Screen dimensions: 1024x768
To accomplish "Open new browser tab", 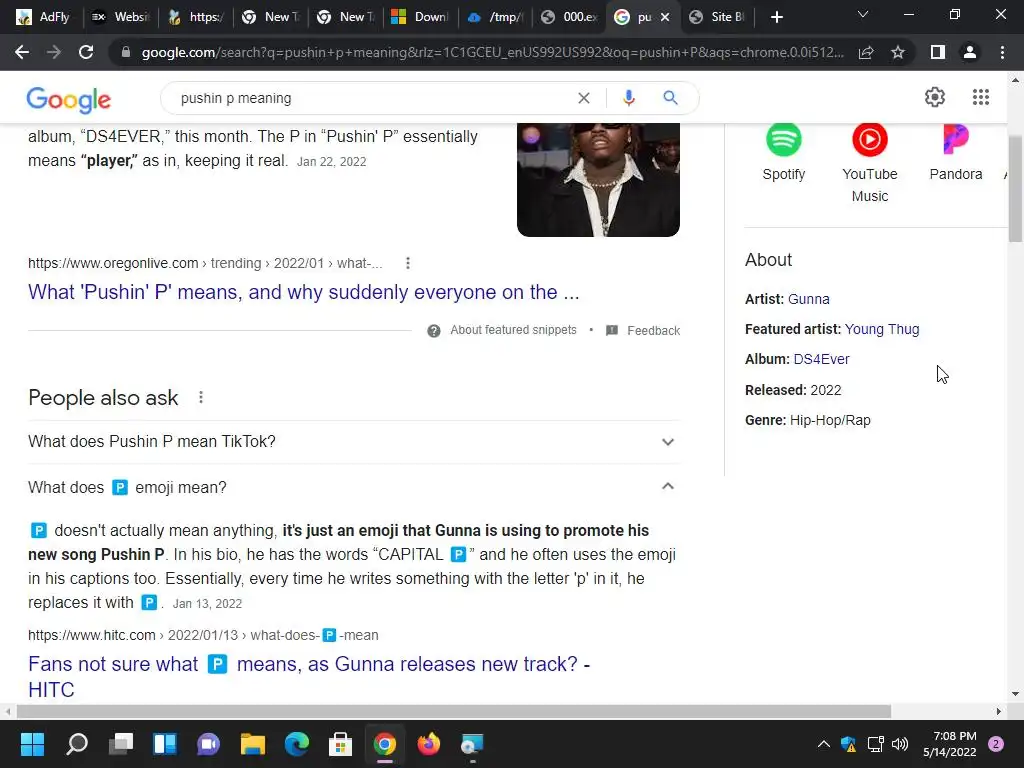I will coord(776,17).
